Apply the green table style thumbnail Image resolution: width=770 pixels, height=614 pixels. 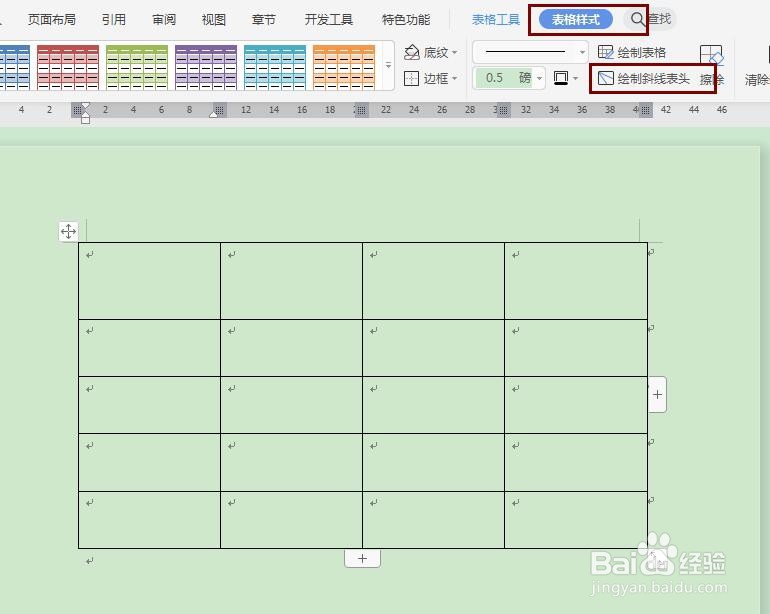click(x=137, y=67)
